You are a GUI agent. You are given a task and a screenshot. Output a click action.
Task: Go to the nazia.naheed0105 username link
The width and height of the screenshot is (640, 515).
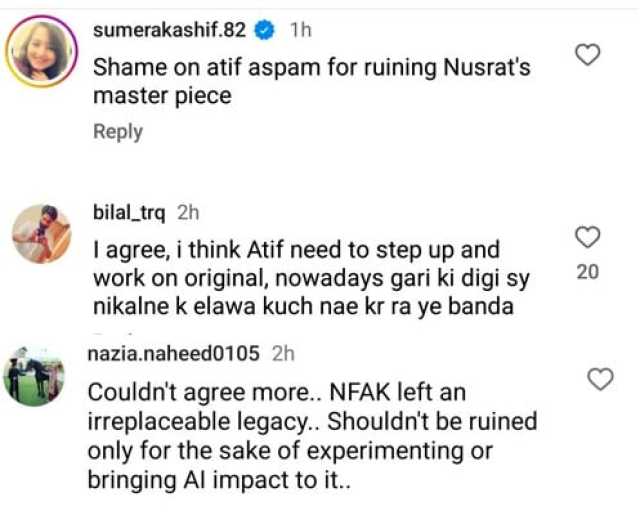173,353
